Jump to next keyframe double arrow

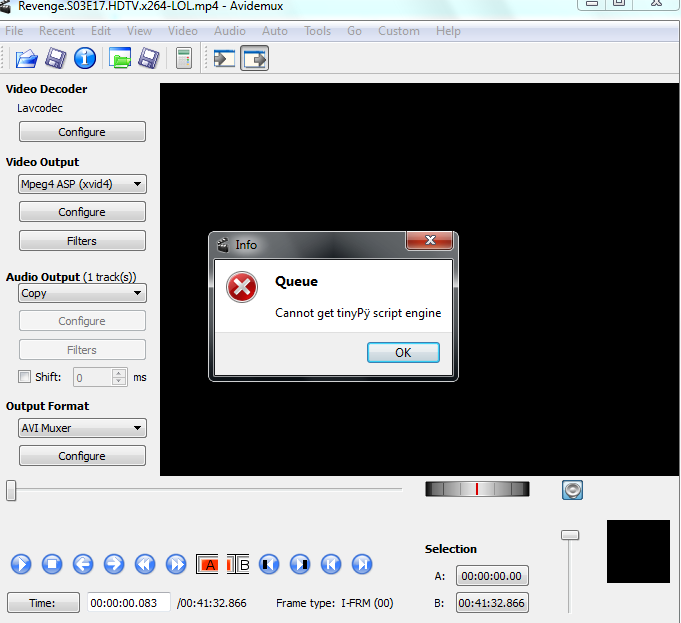pyautogui.click(x=176, y=564)
